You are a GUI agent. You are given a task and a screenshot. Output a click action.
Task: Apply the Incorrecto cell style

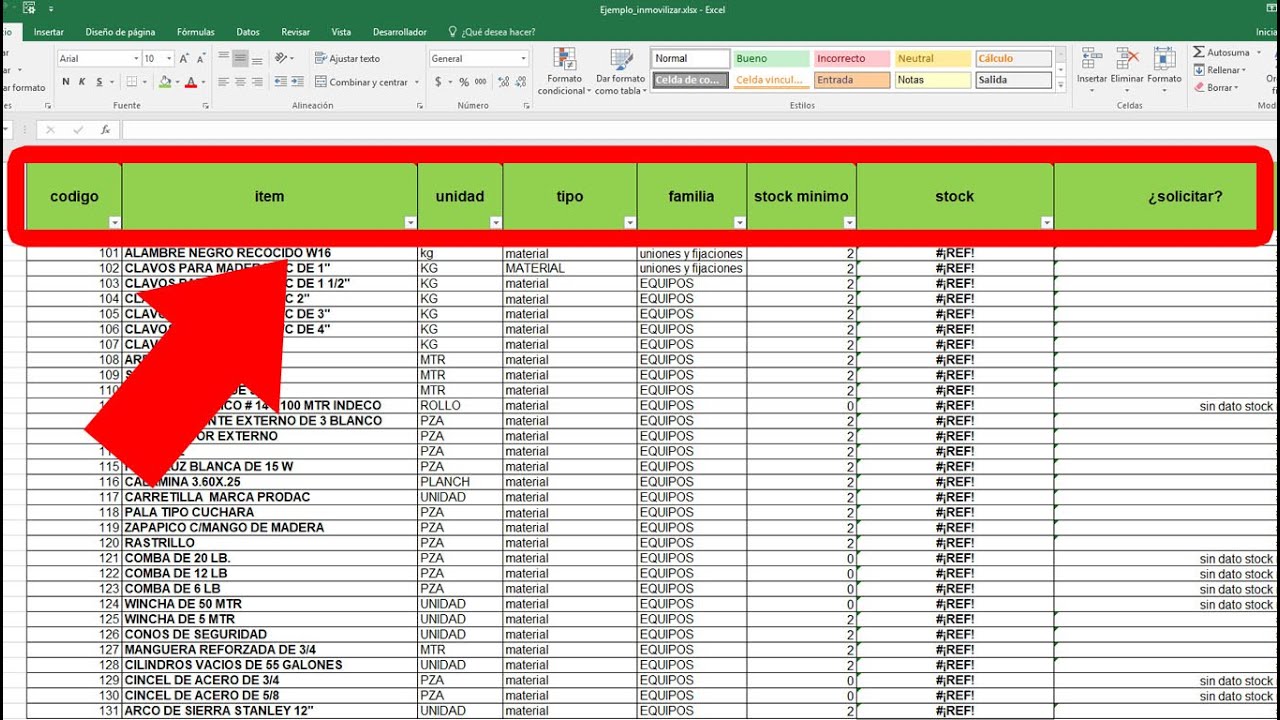tap(851, 59)
